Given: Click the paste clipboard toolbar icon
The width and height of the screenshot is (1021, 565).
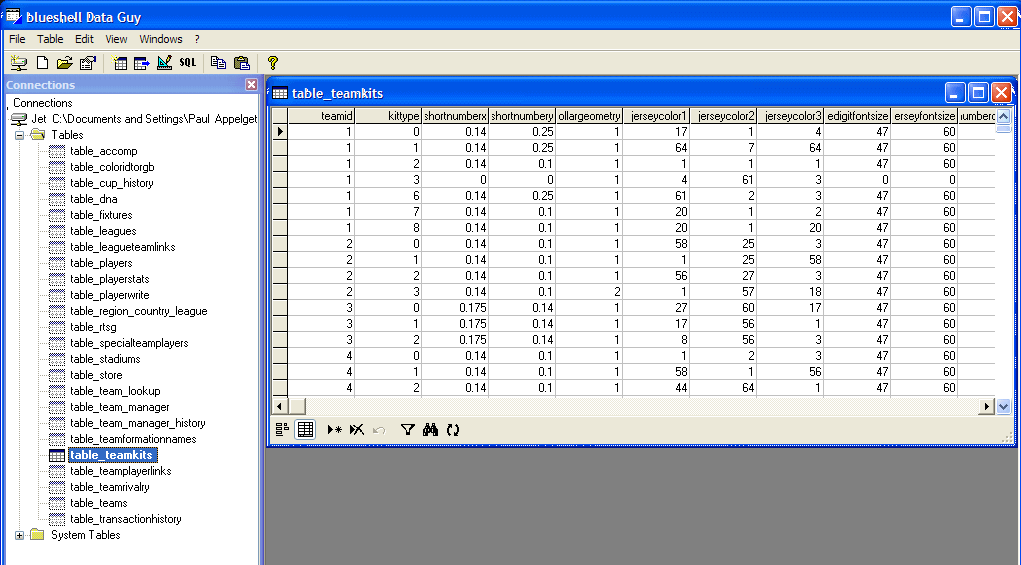Looking at the screenshot, I should pyautogui.click(x=241, y=63).
